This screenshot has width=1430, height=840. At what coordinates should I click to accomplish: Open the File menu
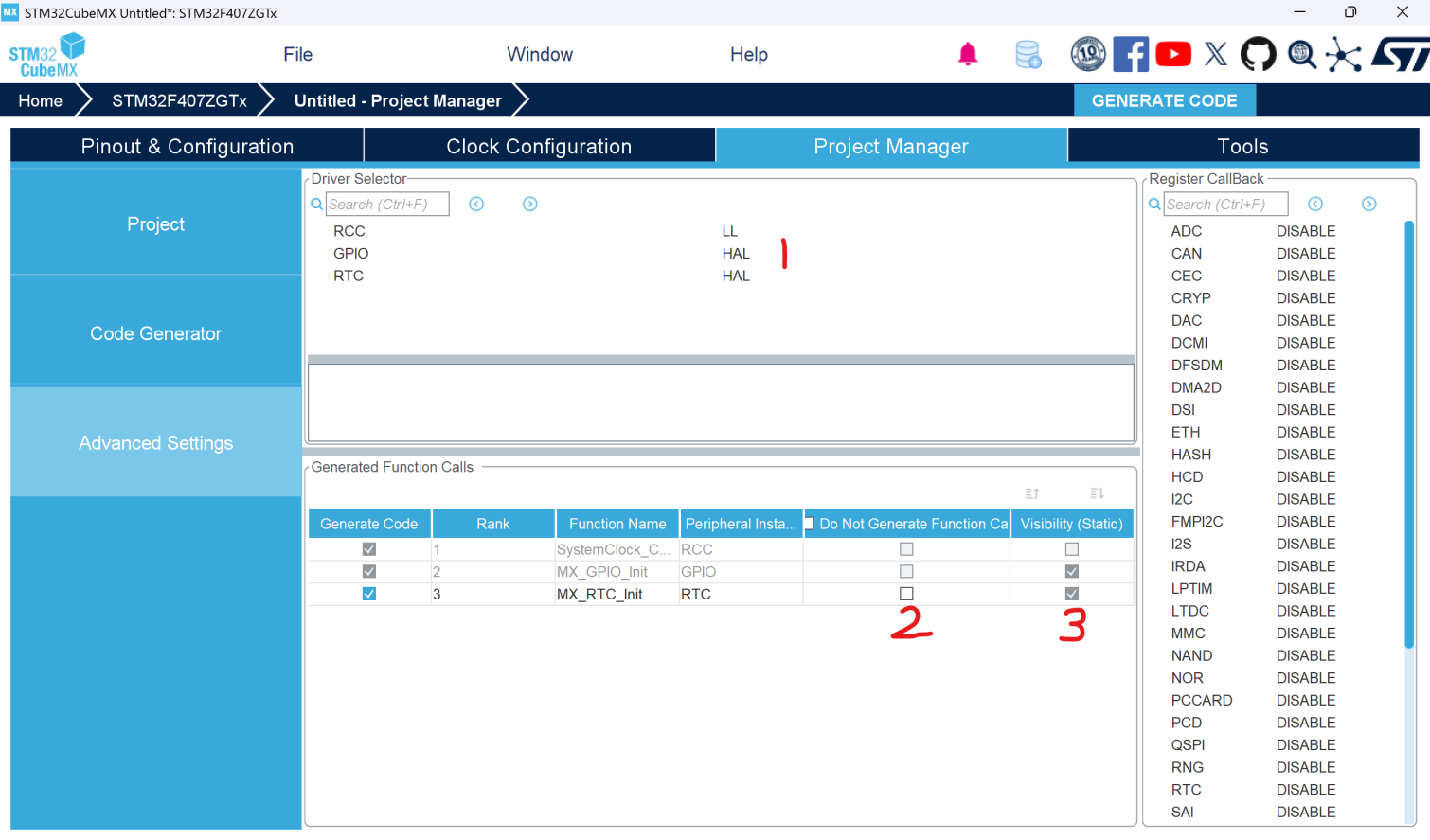297,54
